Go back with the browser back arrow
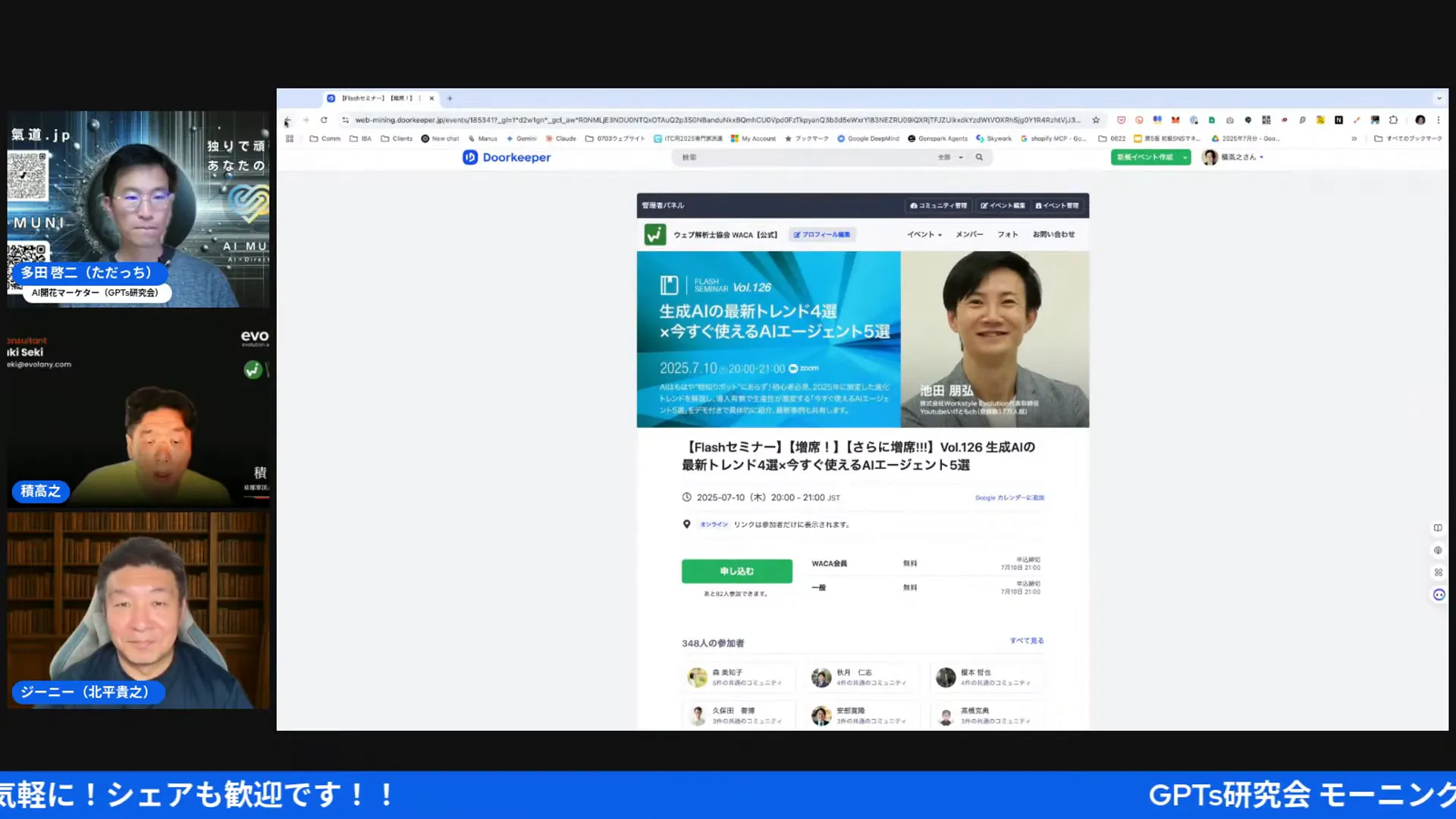1456x819 pixels. tap(287, 121)
